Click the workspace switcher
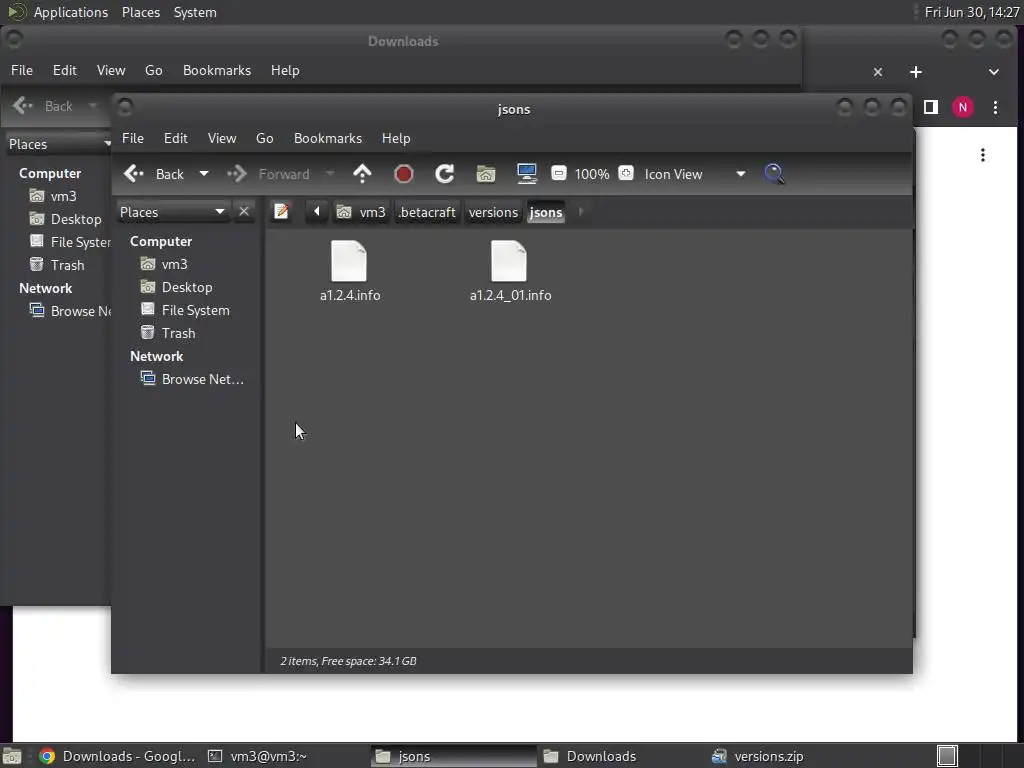The height and width of the screenshot is (768, 1024). point(947,756)
